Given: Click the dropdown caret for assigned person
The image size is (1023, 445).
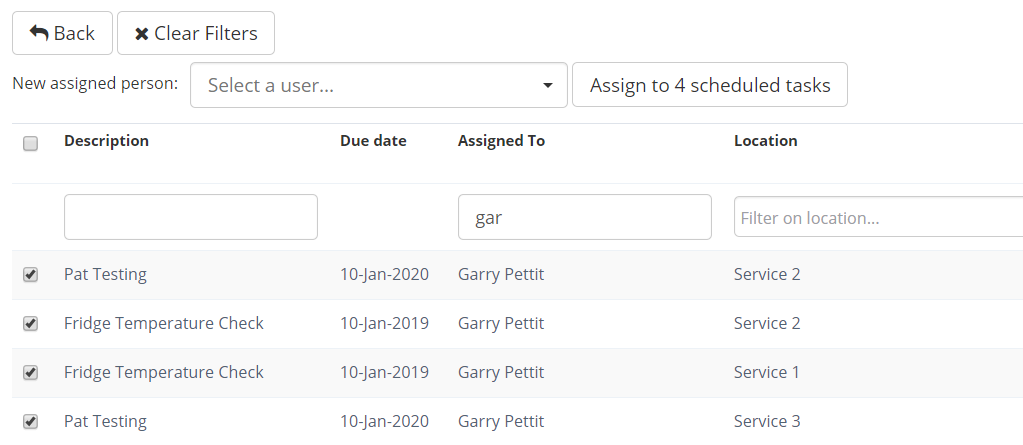Looking at the screenshot, I should (547, 85).
